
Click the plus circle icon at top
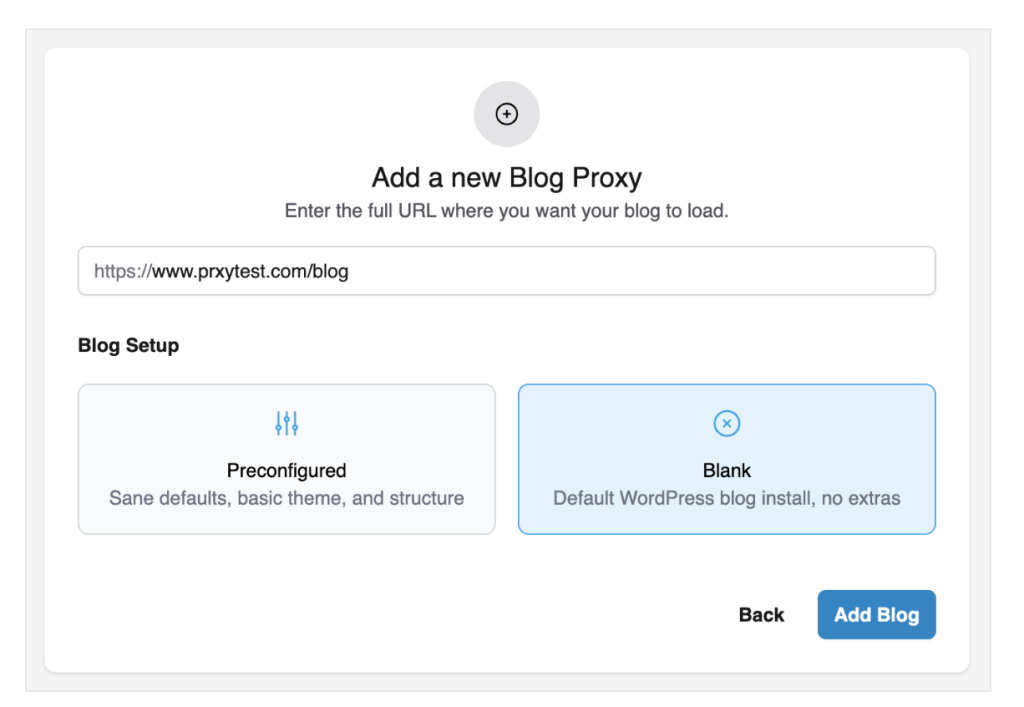pyautogui.click(x=507, y=114)
